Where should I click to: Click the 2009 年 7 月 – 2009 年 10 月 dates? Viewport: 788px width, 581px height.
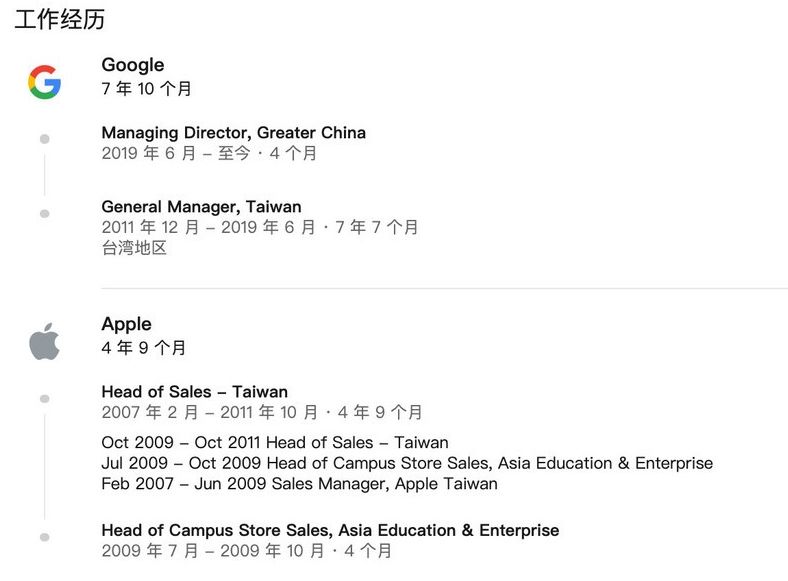click(212, 551)
